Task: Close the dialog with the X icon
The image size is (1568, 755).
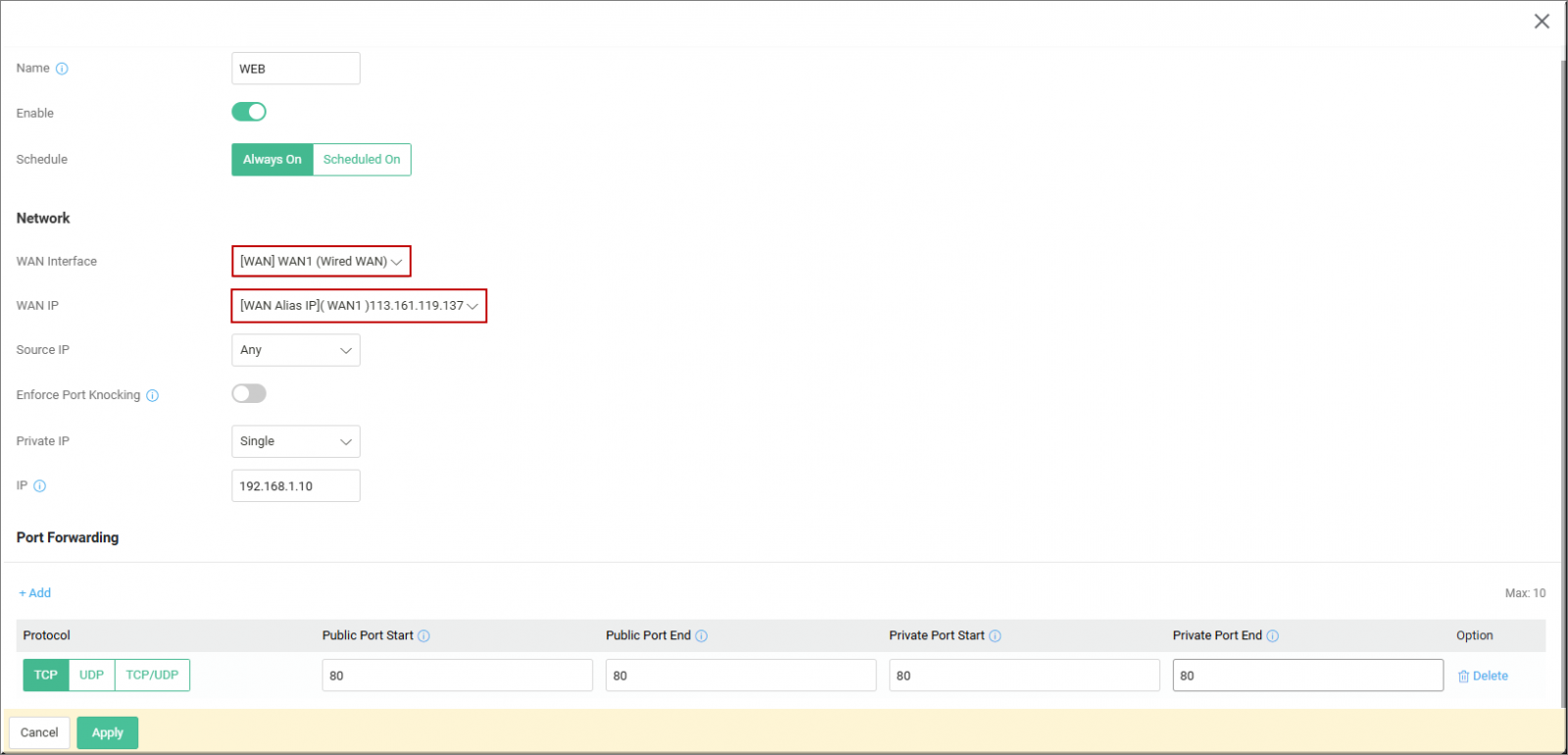Action: [x=1542, y=22]
